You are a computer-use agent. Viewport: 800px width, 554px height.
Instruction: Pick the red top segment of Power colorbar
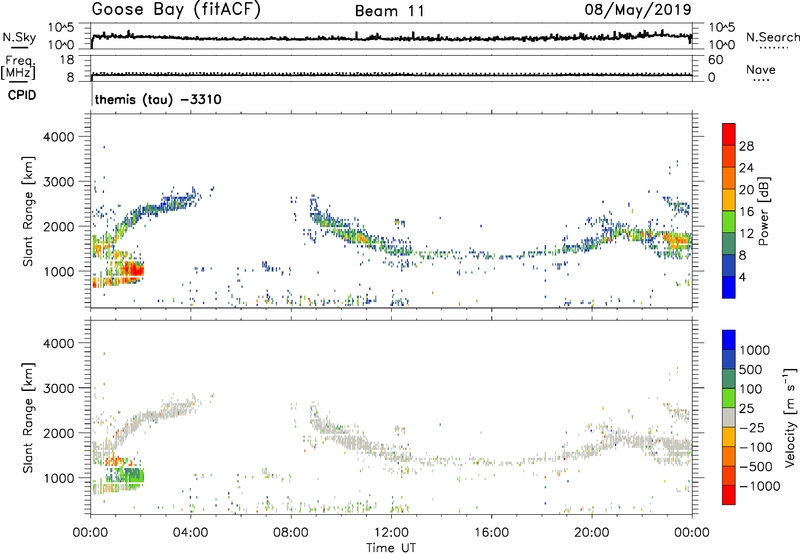click(x=729, y=135)
